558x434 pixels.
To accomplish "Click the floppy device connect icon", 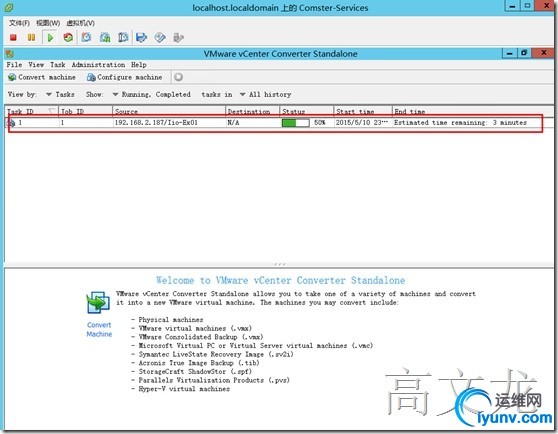I will click(141, 37).
